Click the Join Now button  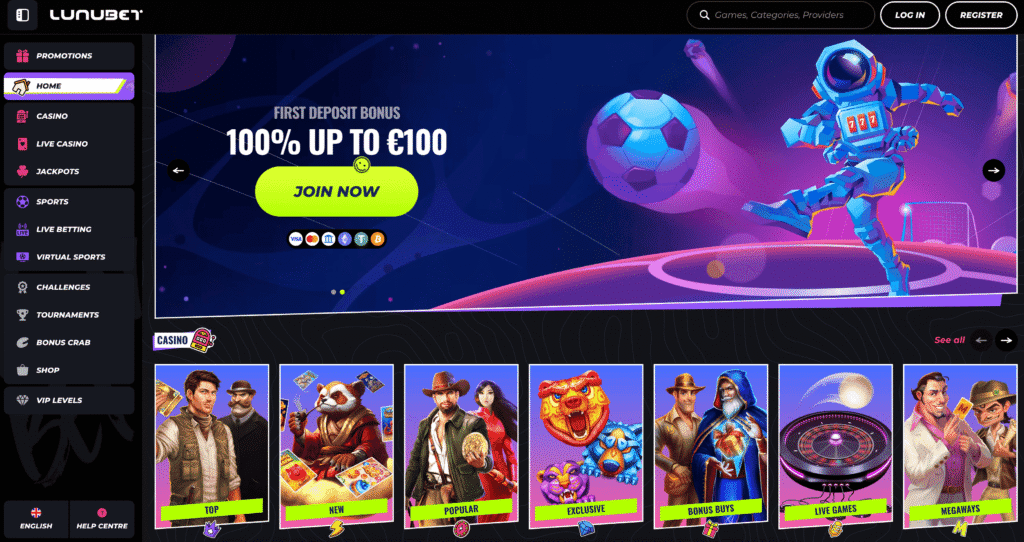[x=336, y=191]
